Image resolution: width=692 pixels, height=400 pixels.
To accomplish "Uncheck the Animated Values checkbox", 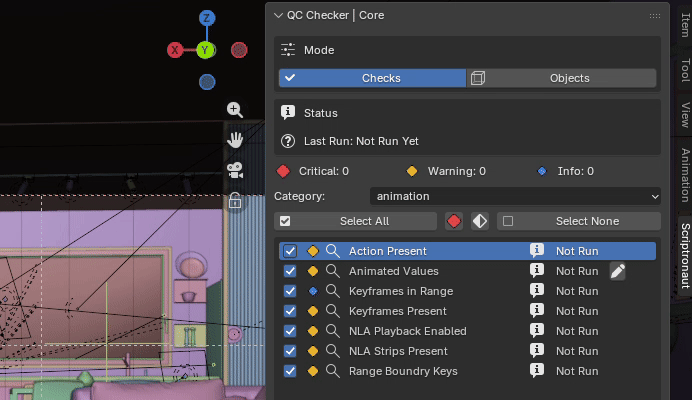I will pos(290,271).
